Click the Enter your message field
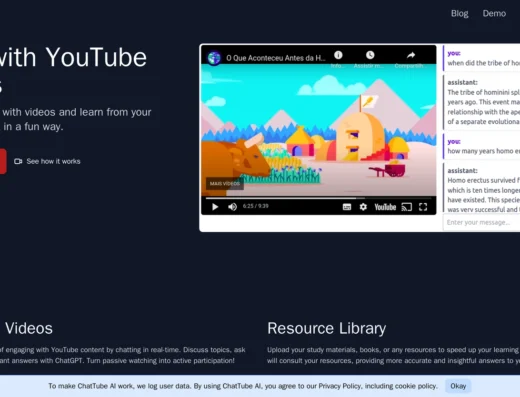Viewport: 520px width, 397px height. 481,222
